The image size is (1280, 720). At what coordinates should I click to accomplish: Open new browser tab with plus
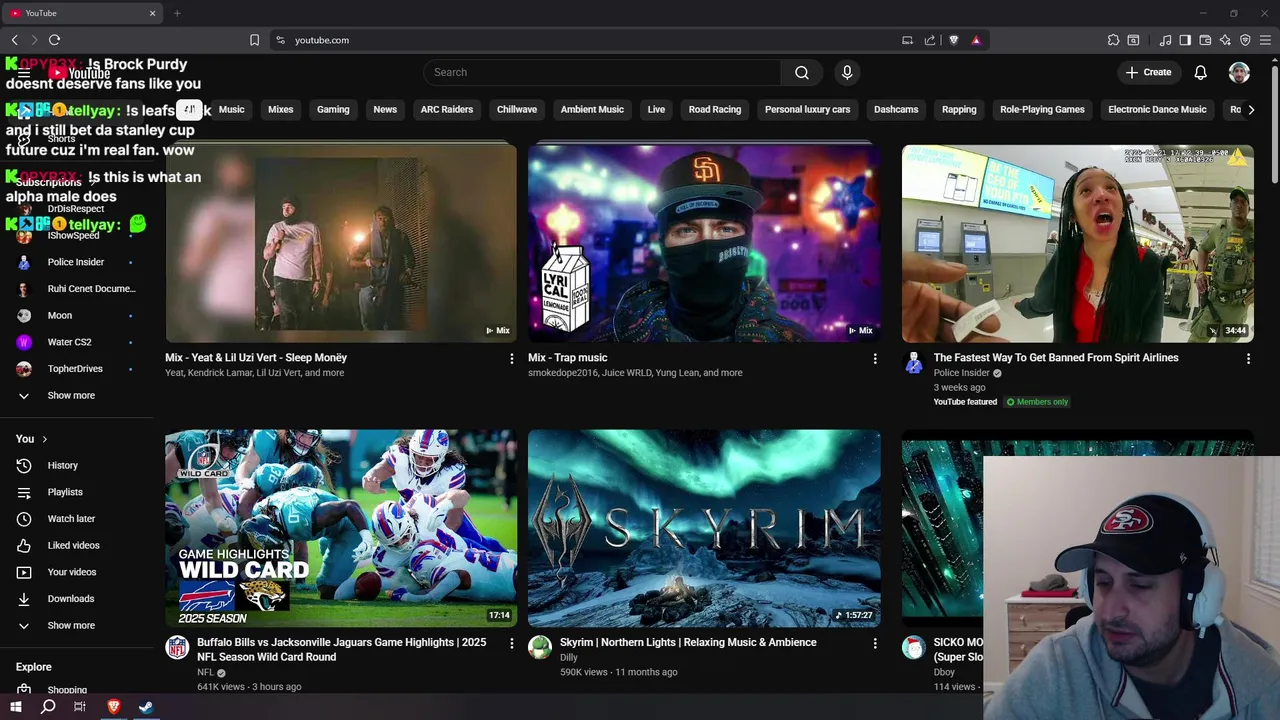click(x=177, y=13)
